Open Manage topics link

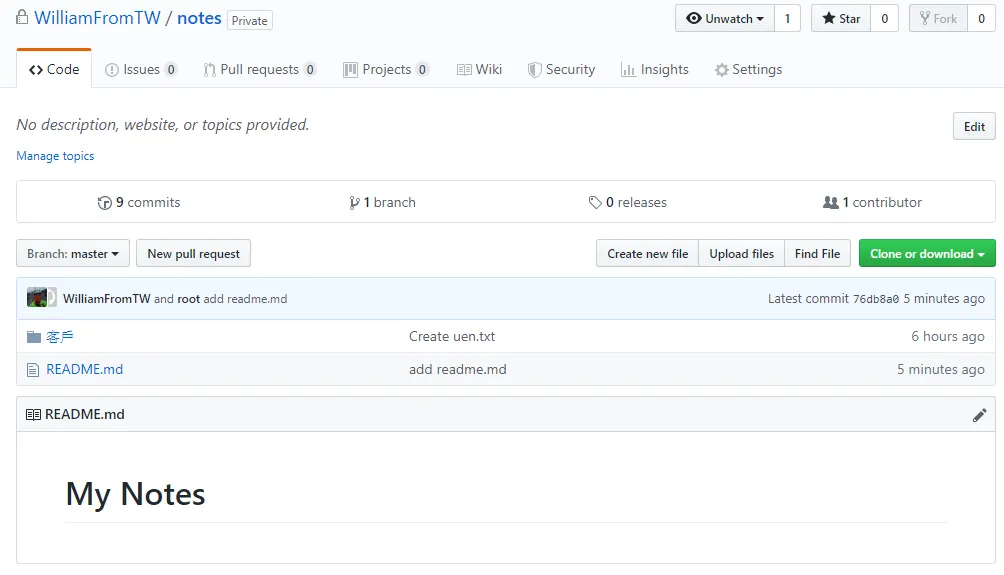point(55,156)
